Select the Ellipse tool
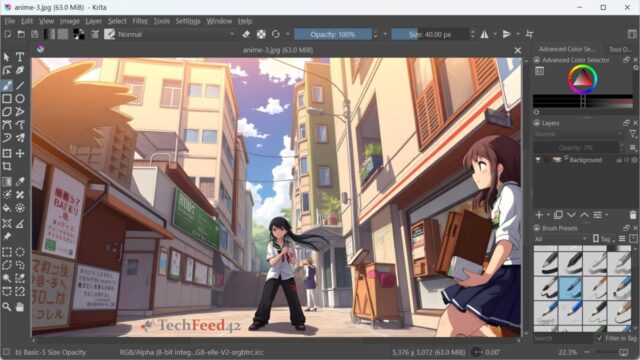 pyautogui.click(x=20, y=99)
